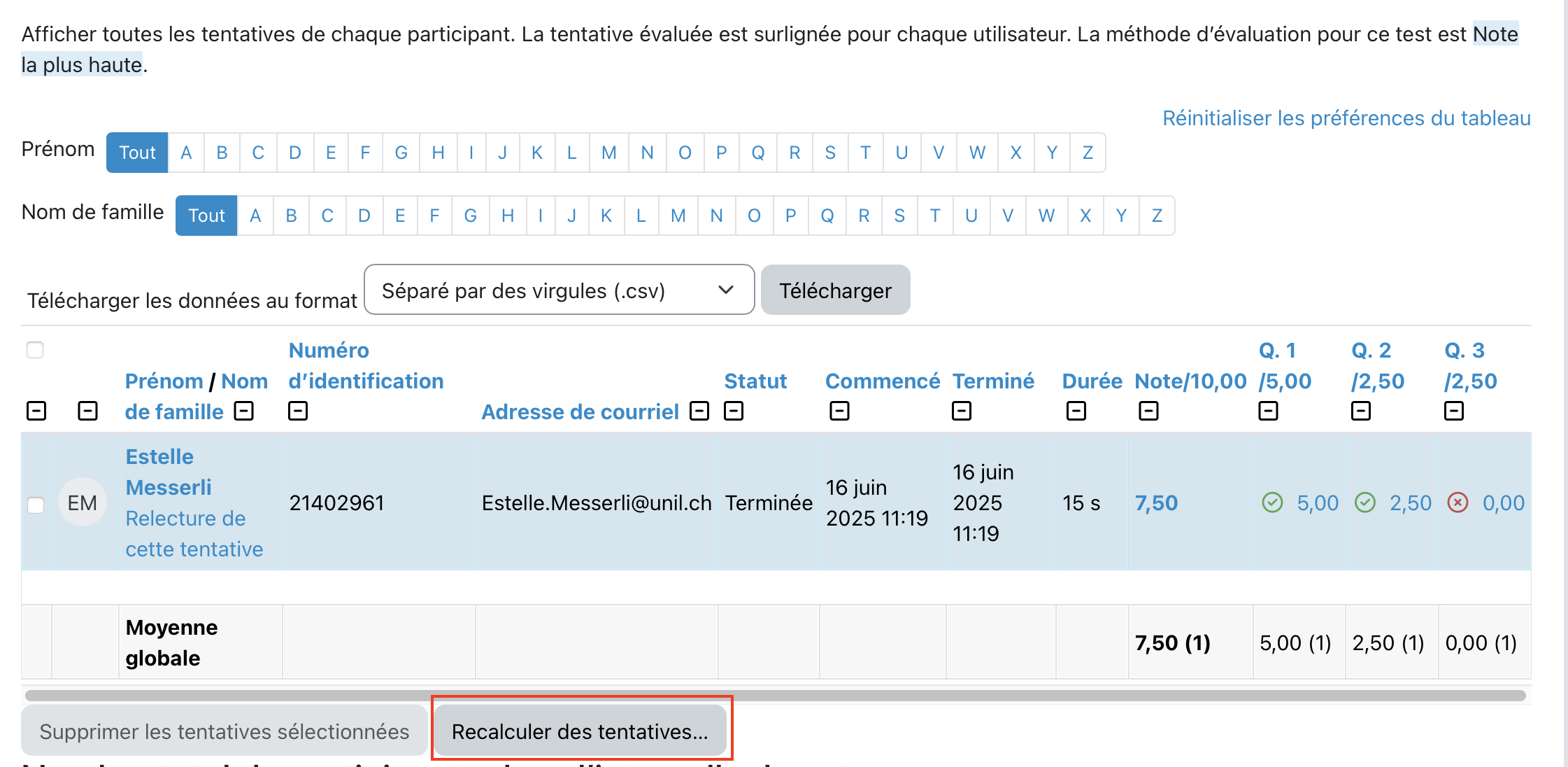Image resolution: width=1568 pixels, height=767 pixels.
Task: Tick the checkbox for Estelle Messerli's attempt
Action: tap(35, 505)
